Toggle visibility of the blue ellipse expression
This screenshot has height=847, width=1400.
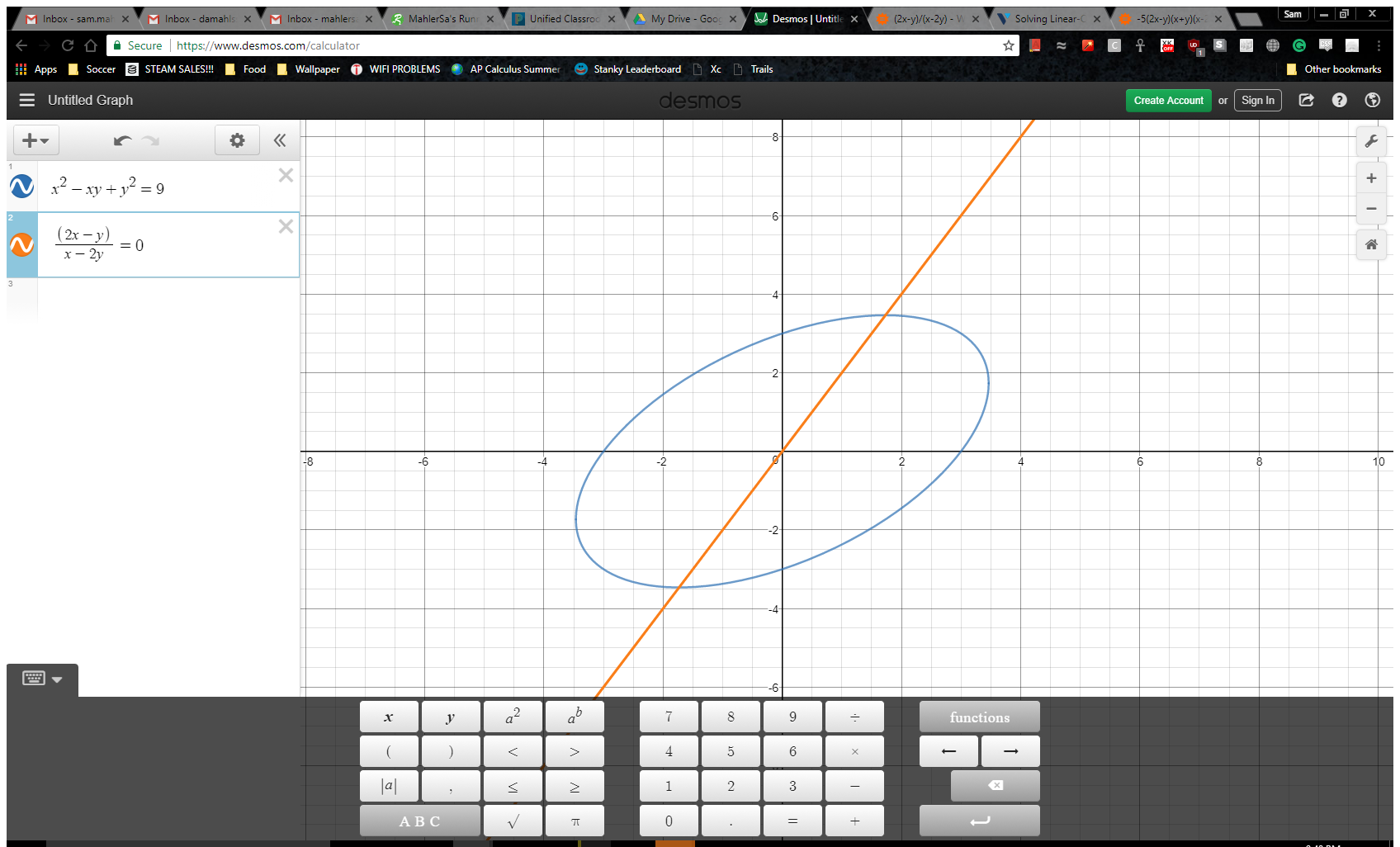coord(22,187)
